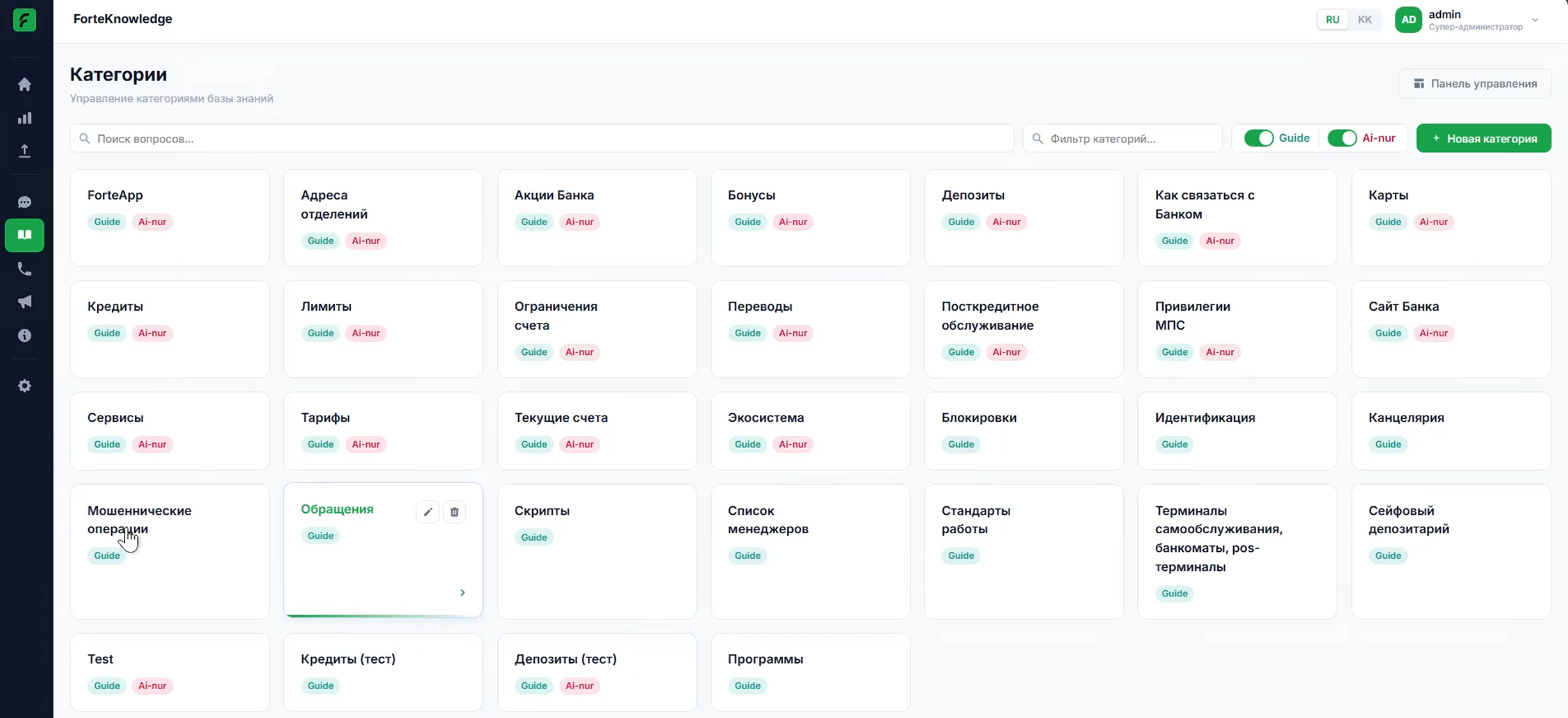Switch language to RU
The image size is (1568, 718).
(1332, 20)
